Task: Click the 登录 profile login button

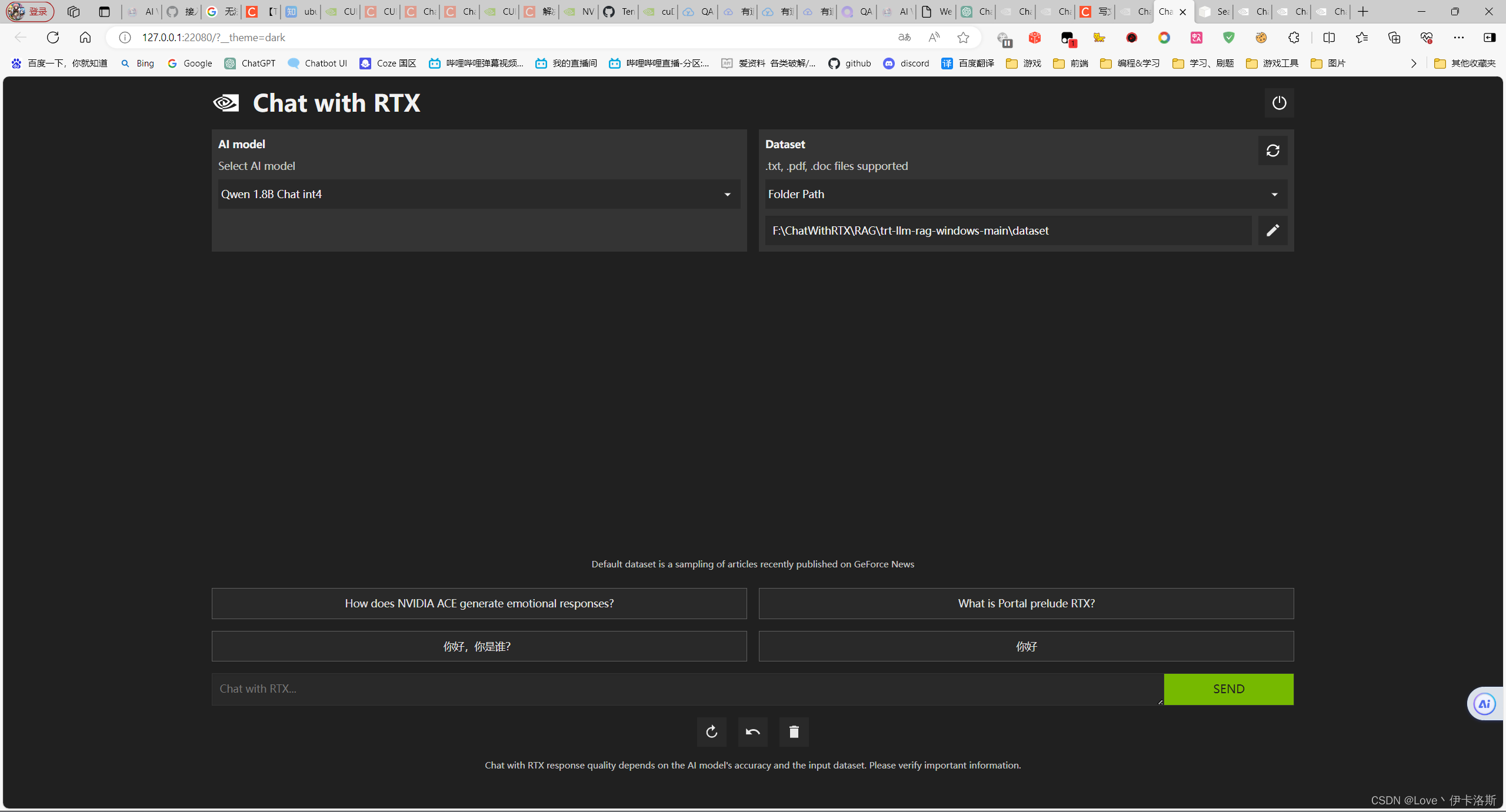Action: point(30,12)
